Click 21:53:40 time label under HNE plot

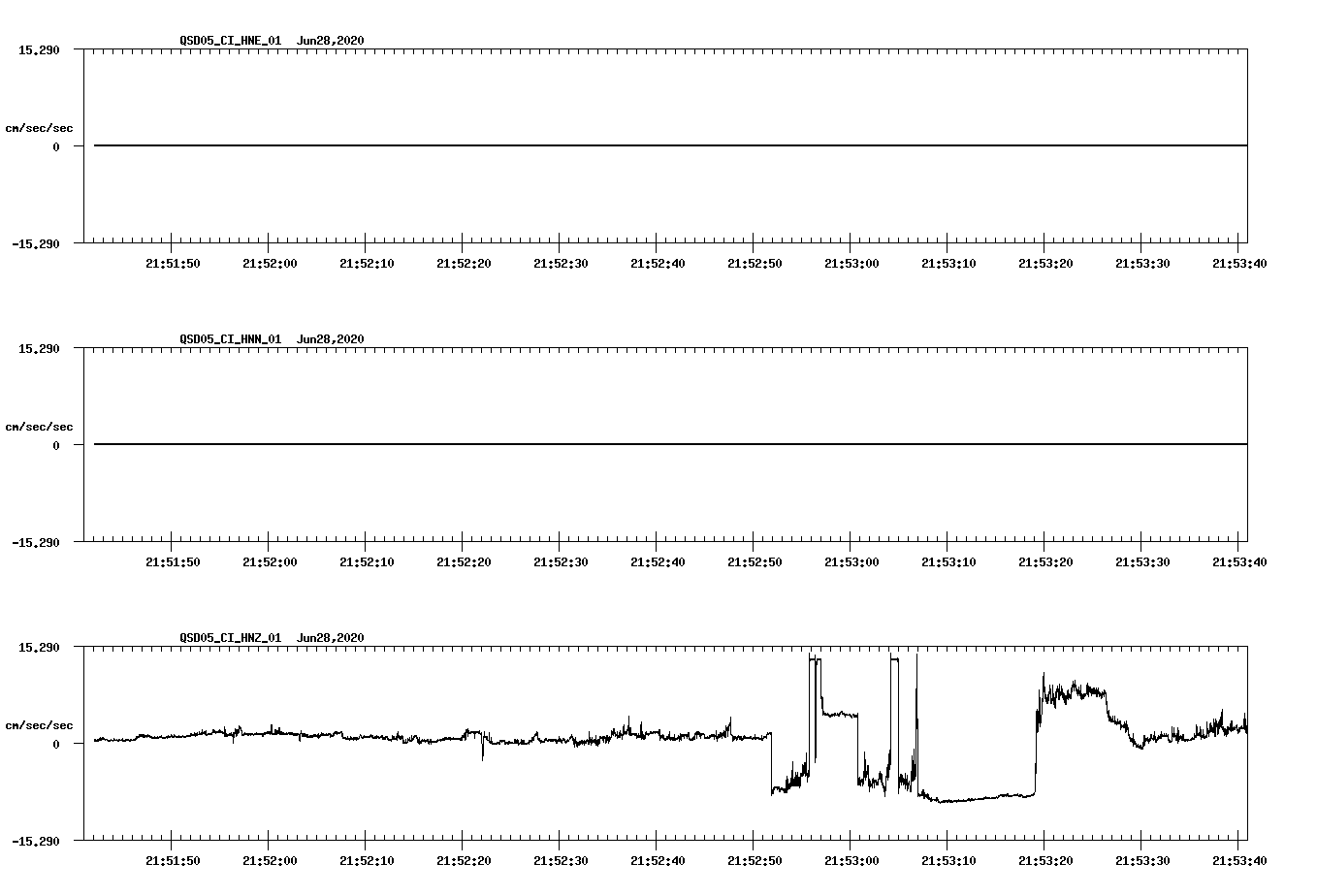coord(1239,264)
